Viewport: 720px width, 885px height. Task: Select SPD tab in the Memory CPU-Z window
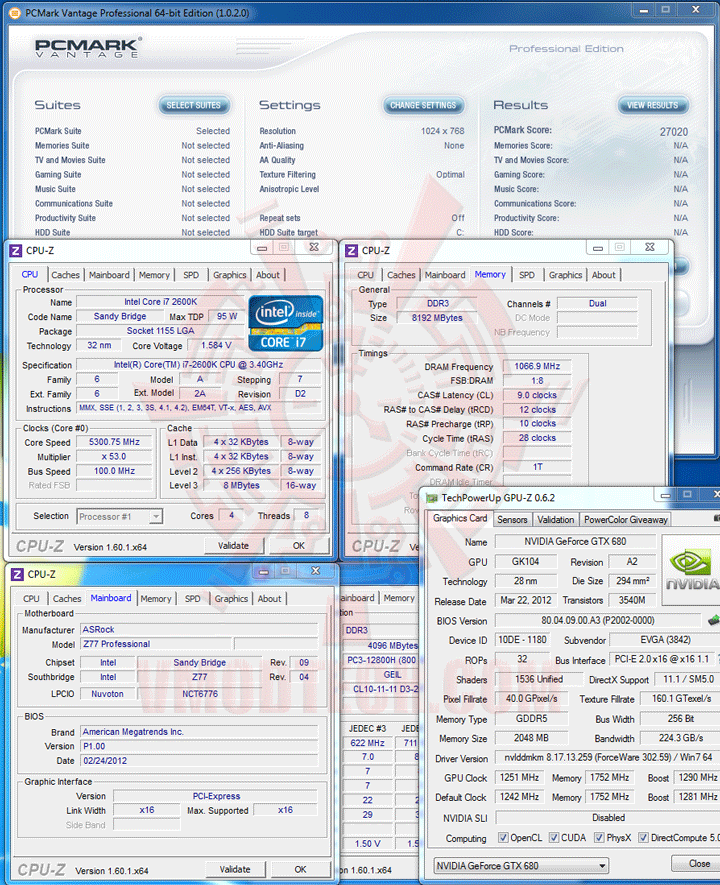(526, 275)
